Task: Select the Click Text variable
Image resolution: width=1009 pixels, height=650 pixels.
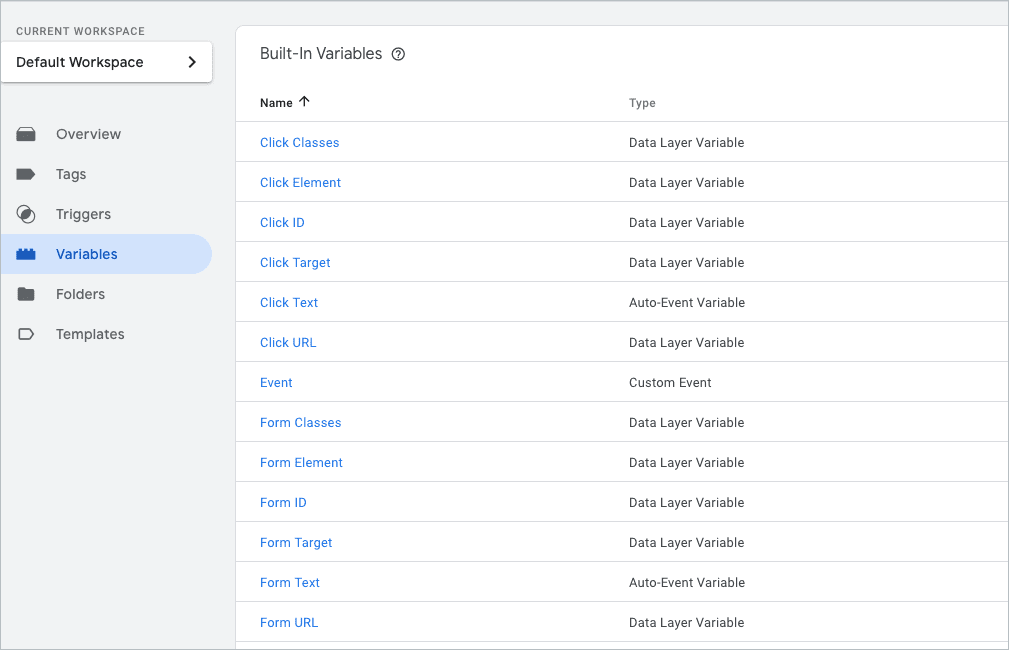Action: pos(289,303)
